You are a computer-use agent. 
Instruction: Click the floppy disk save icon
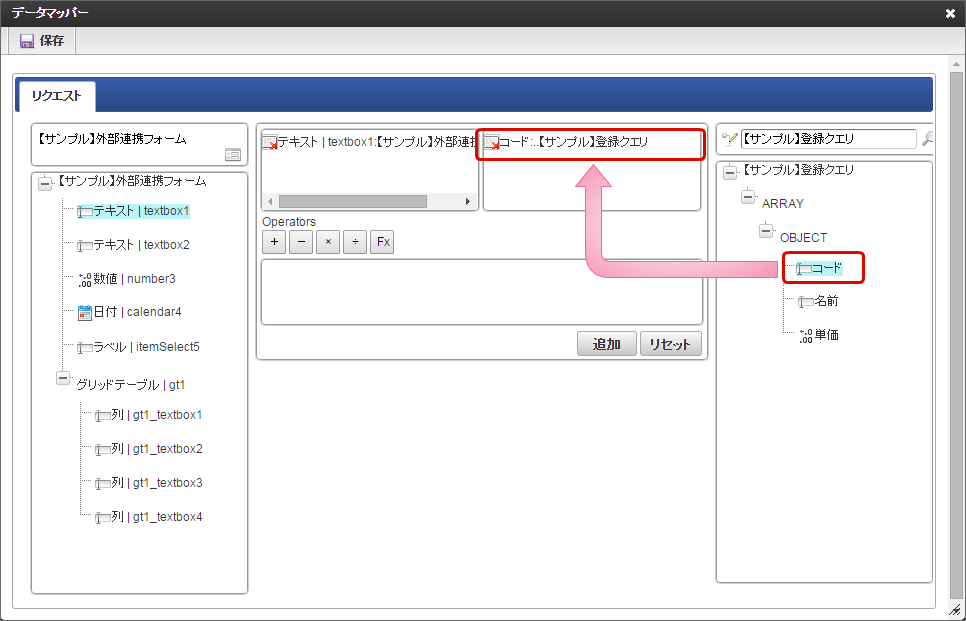tap(27, 41)
